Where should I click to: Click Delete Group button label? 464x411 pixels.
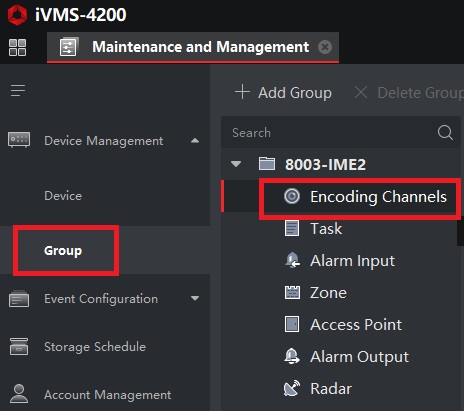tap(421, 93)
